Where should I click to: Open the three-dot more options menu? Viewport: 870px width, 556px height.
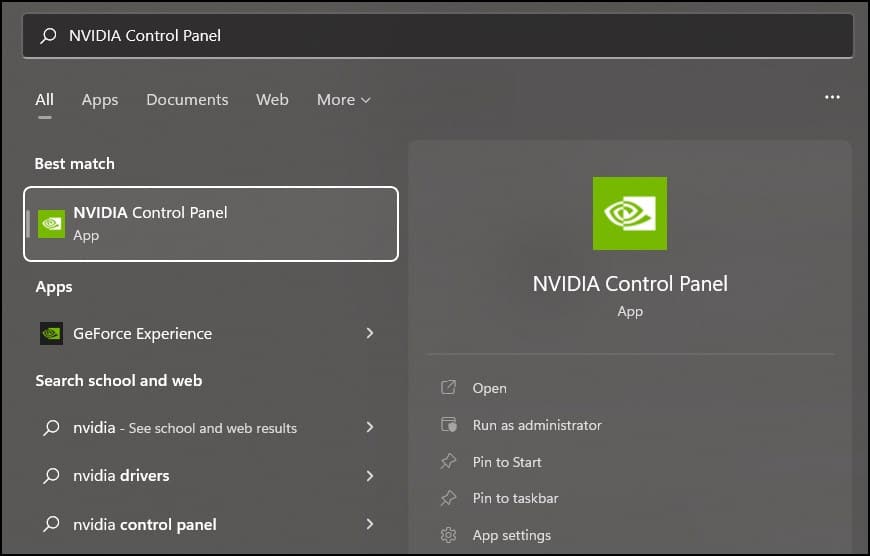pos(832,98)
